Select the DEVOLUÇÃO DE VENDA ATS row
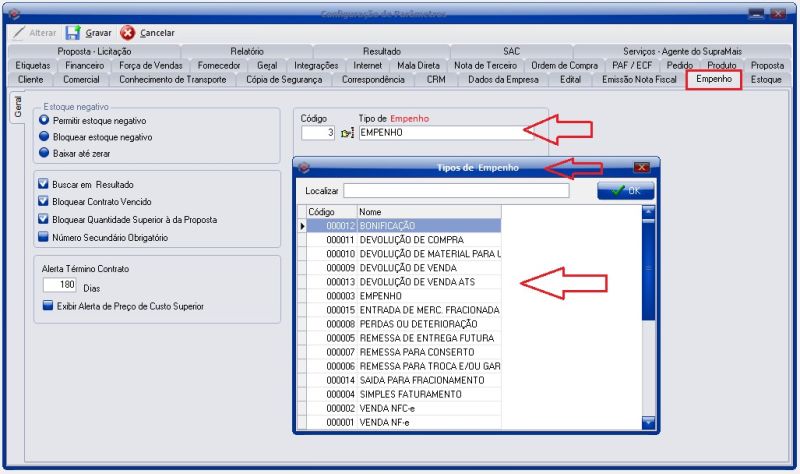Viewport: 800px width, 474px height. pos(404,282)
